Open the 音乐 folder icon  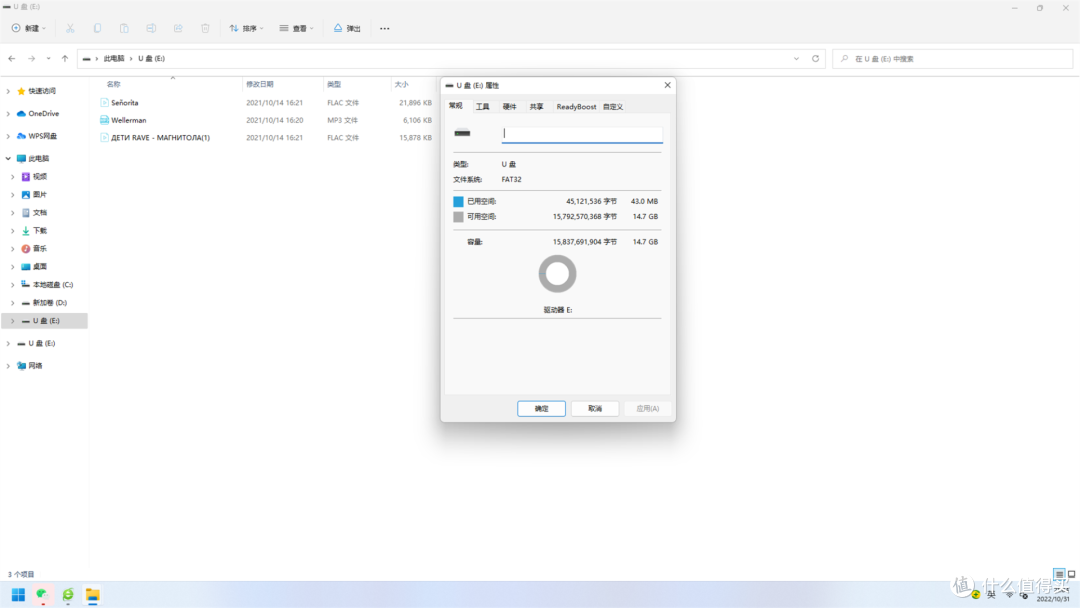click(x=25, y=249)
